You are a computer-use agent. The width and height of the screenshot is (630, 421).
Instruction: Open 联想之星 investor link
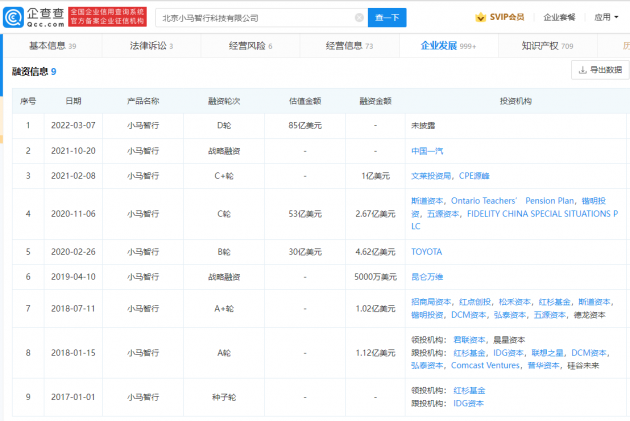pyautogui.click(x=547, y=353)
